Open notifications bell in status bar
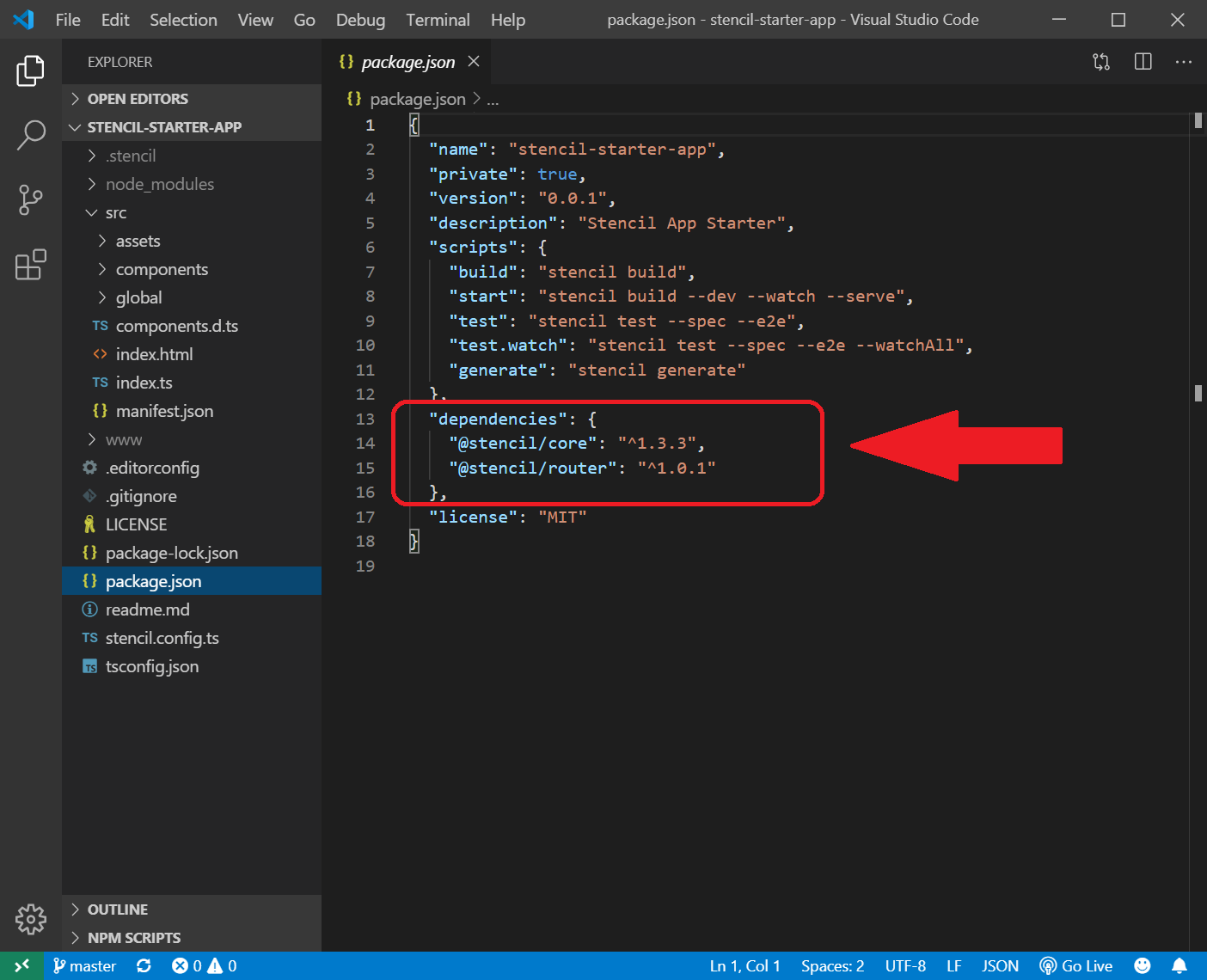The image size is (1207, 980). [x=1179, y=966]
